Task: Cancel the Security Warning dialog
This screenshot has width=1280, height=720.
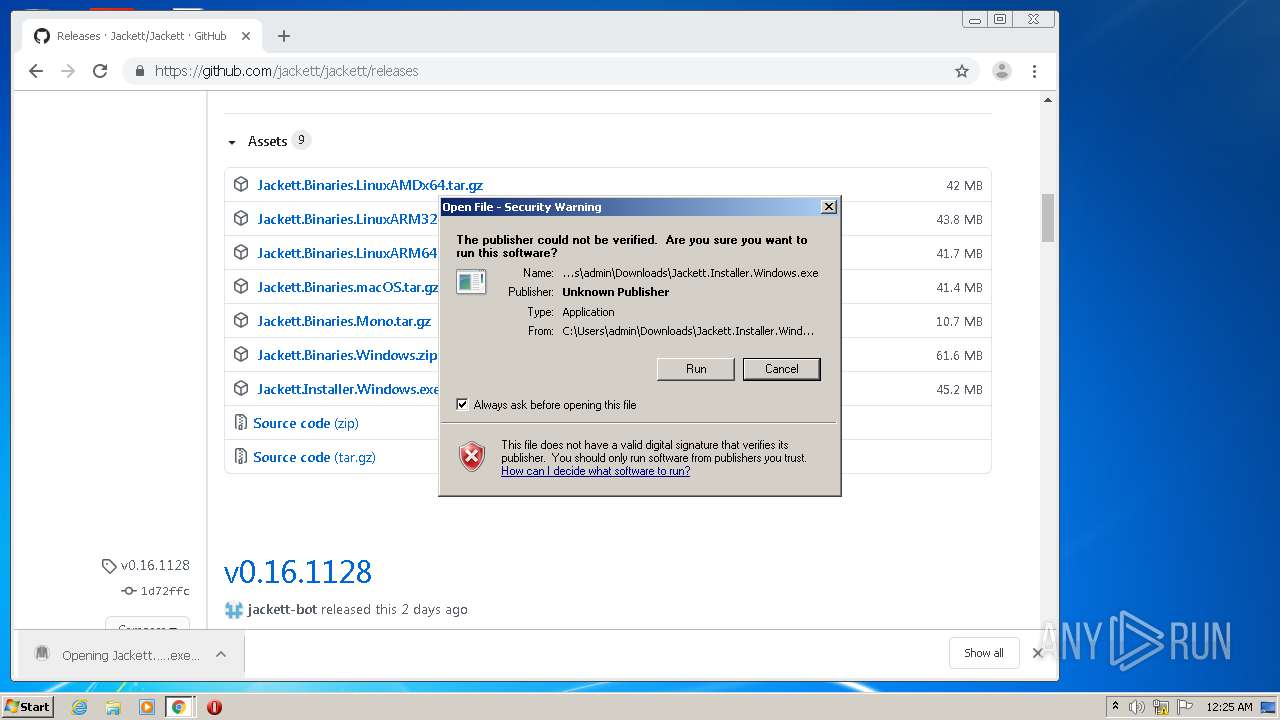Action: point(782,369)
